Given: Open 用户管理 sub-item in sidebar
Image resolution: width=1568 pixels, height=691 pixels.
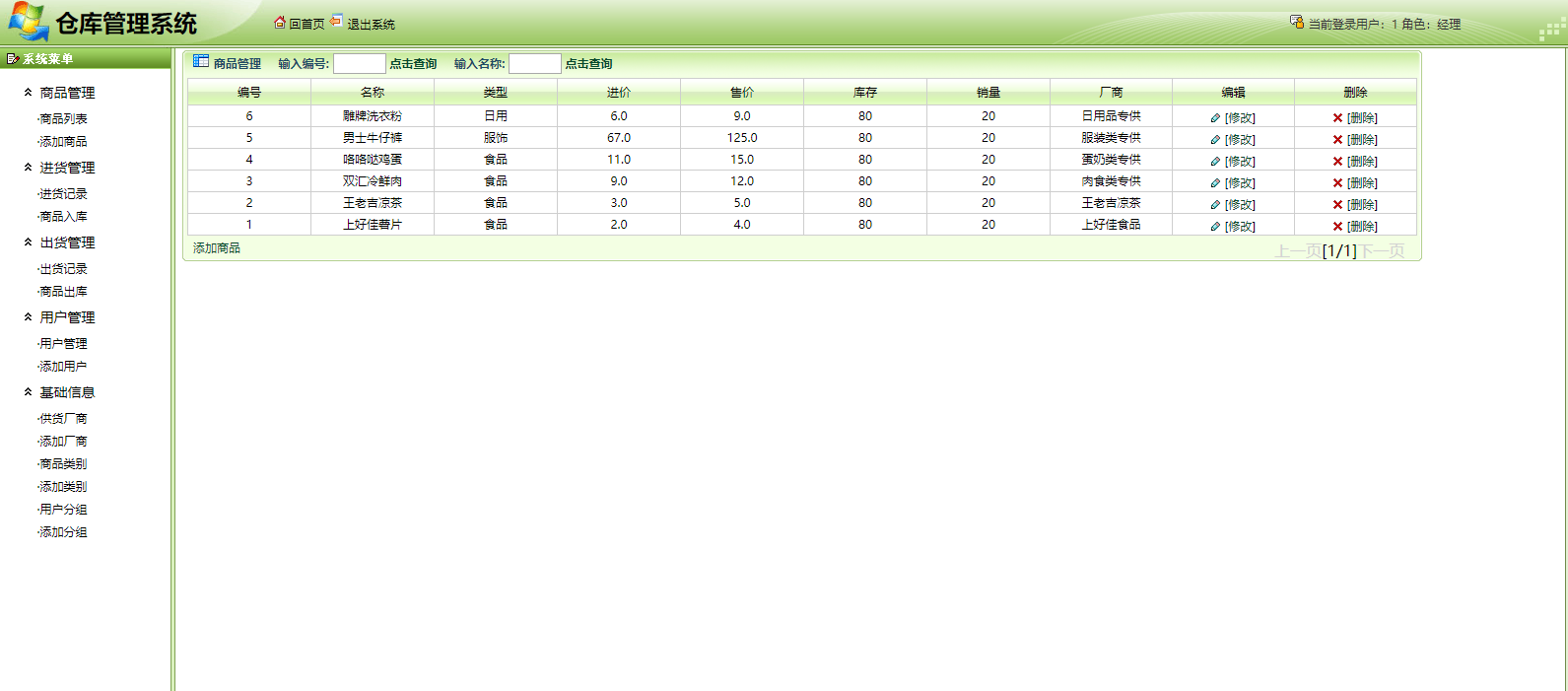Looking at the screenshot, I should click(x=63, y=343).
